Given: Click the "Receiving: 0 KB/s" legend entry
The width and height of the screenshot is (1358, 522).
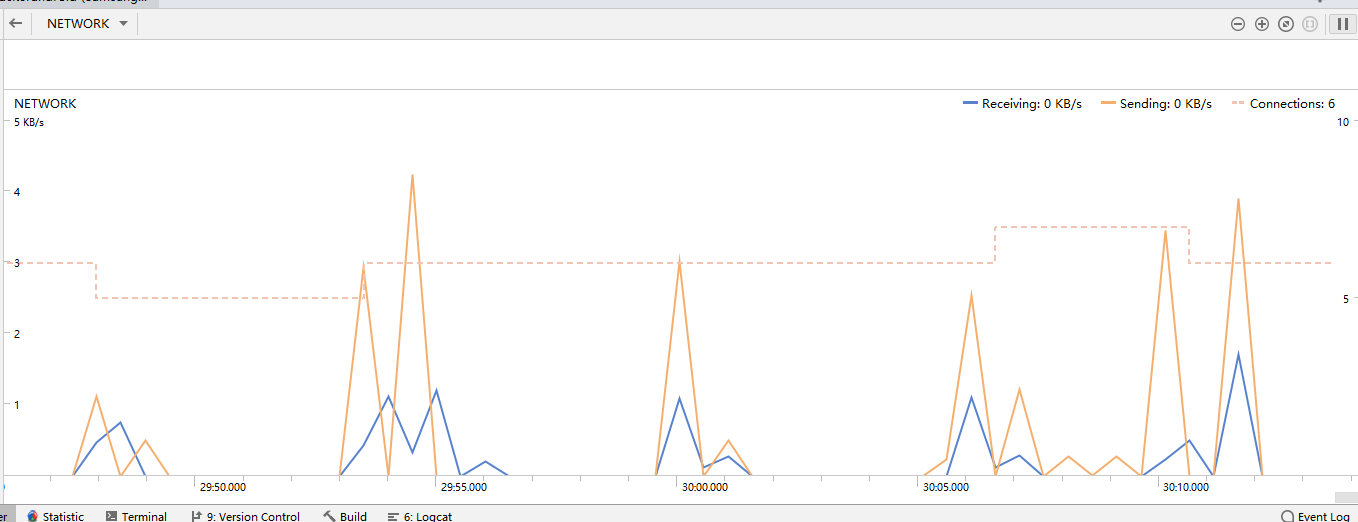Looking at the screenshot, I should [1022, 104].
